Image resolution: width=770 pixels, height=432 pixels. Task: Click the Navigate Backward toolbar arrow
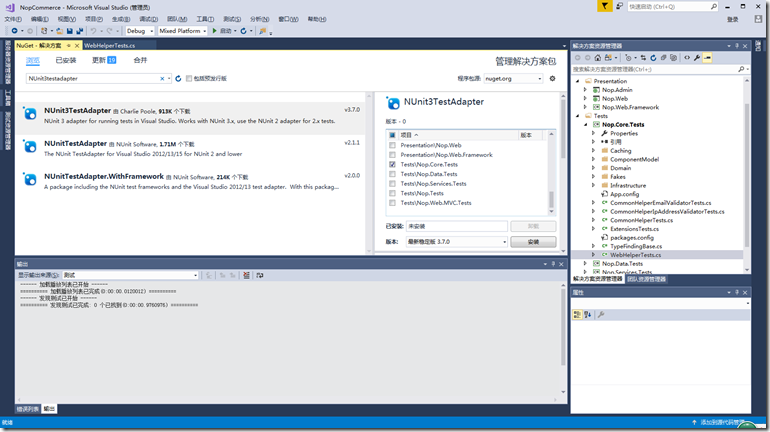[x=14, y=31]
